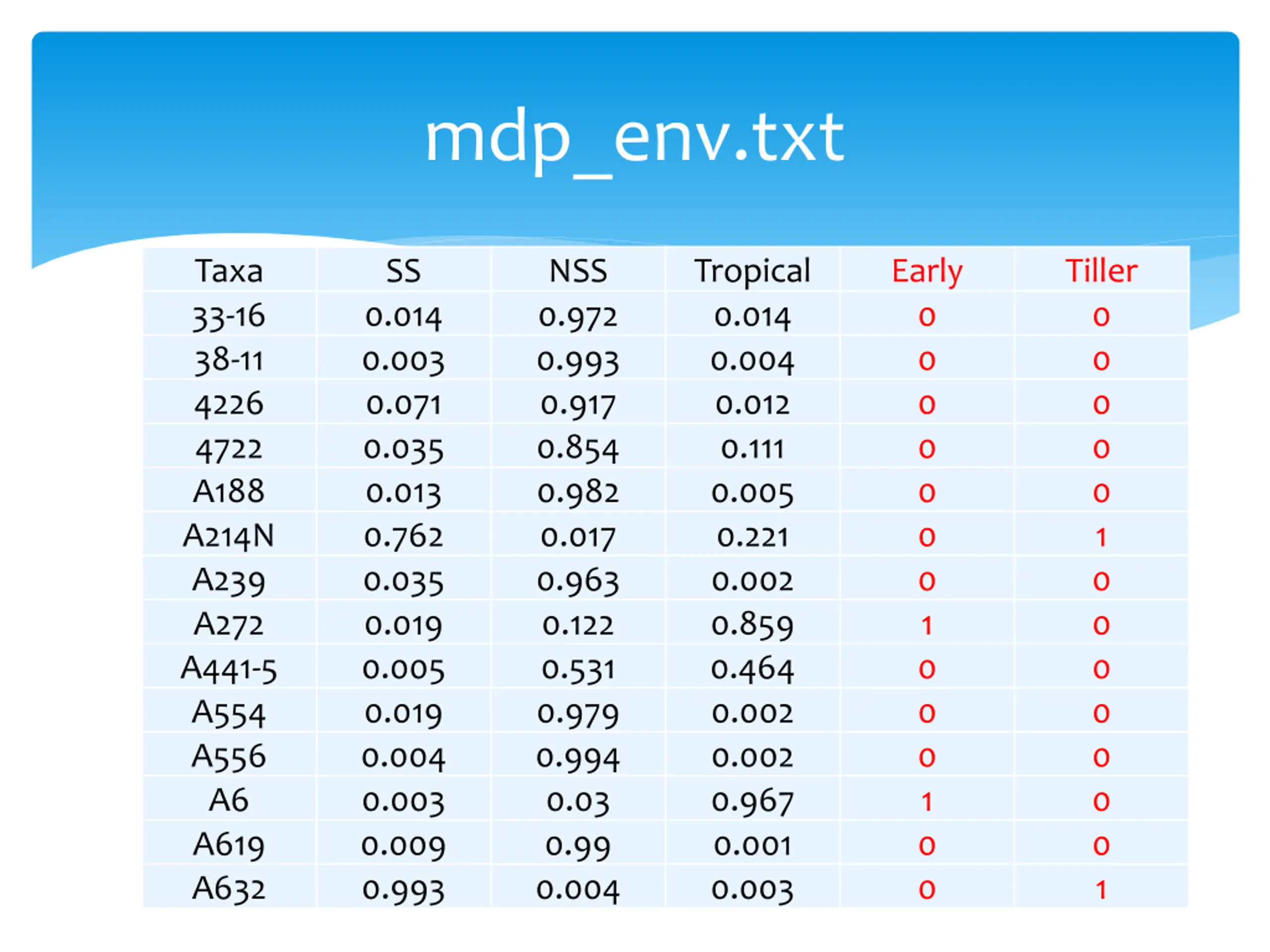Click taxa name A632

[x=229, y=890]
